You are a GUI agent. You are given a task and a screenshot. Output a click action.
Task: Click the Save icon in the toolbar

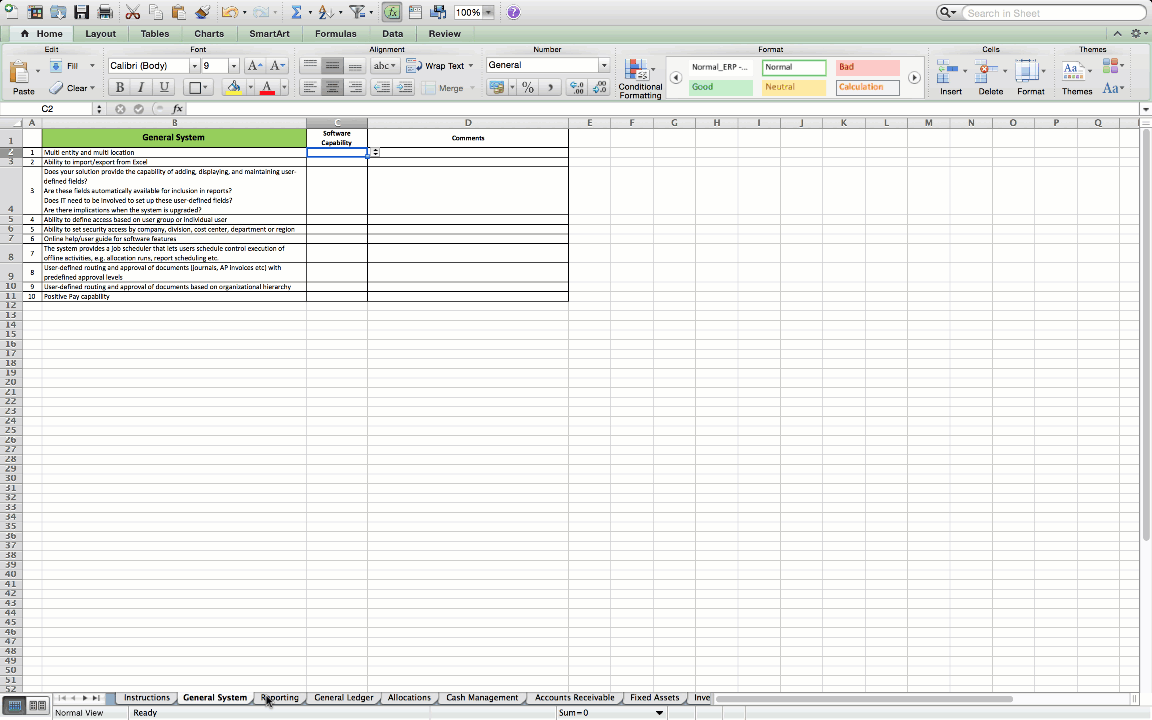point(82,13)
